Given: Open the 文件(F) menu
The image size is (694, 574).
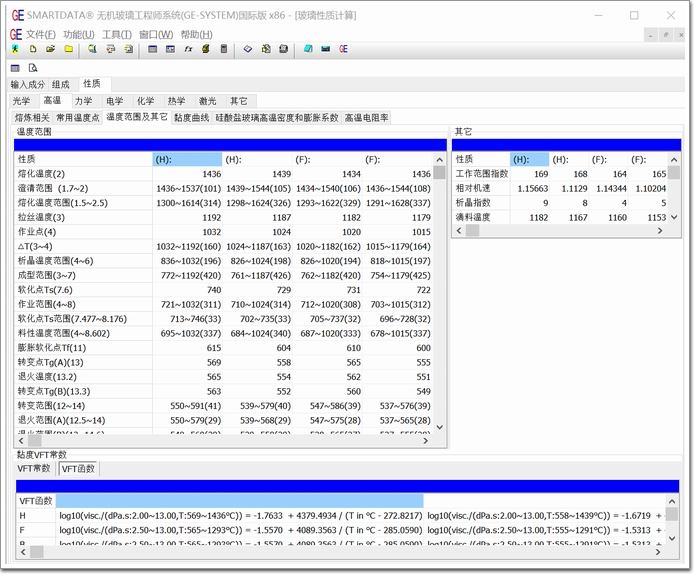Looking at the screenshot, I should pos(40,34).
